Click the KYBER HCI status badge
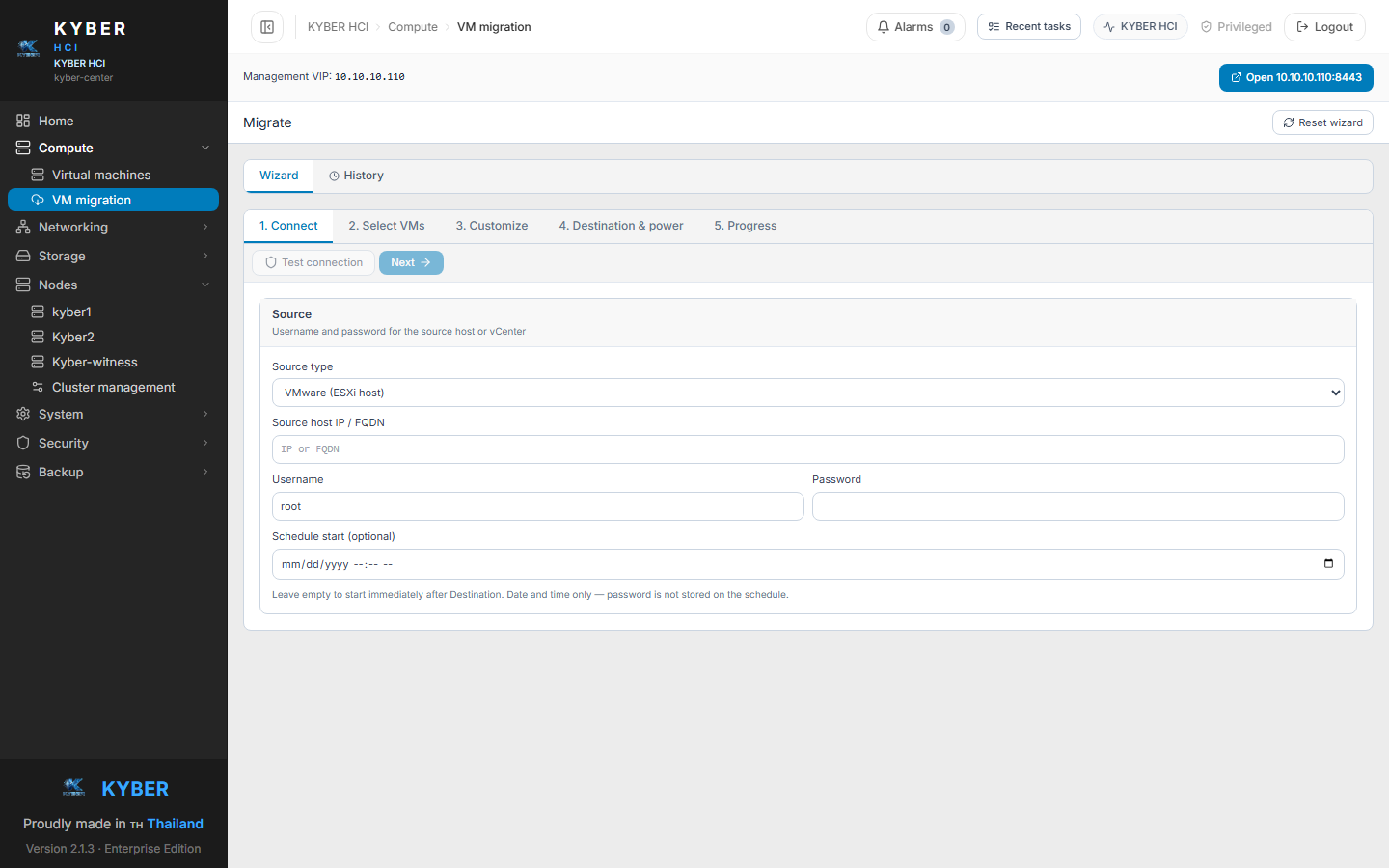Screen dimensions: 1389x868 [x=1140, y=26]
